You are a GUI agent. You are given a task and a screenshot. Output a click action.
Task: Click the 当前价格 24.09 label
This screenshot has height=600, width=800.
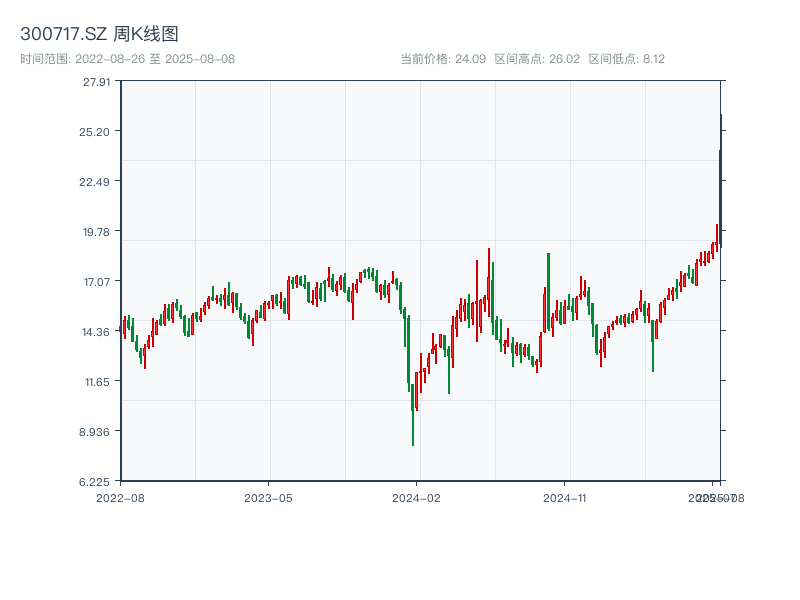[443, 59]
